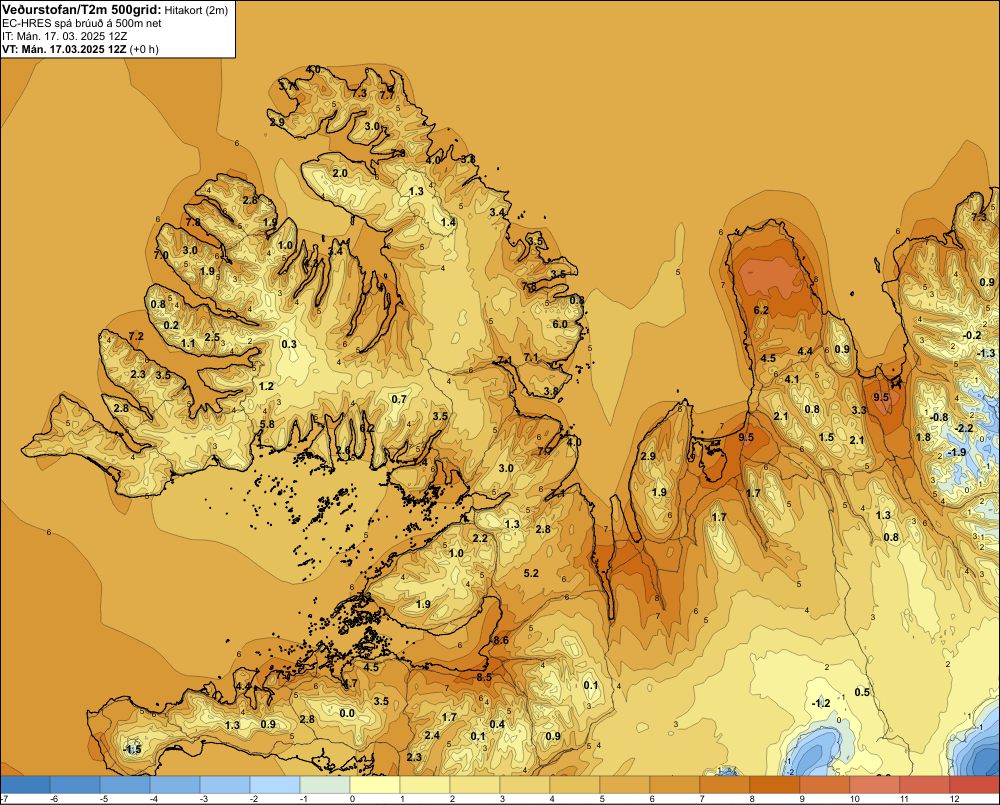Click the "-2.2" temperature value
1000x805 pixels.
(964, 427)
